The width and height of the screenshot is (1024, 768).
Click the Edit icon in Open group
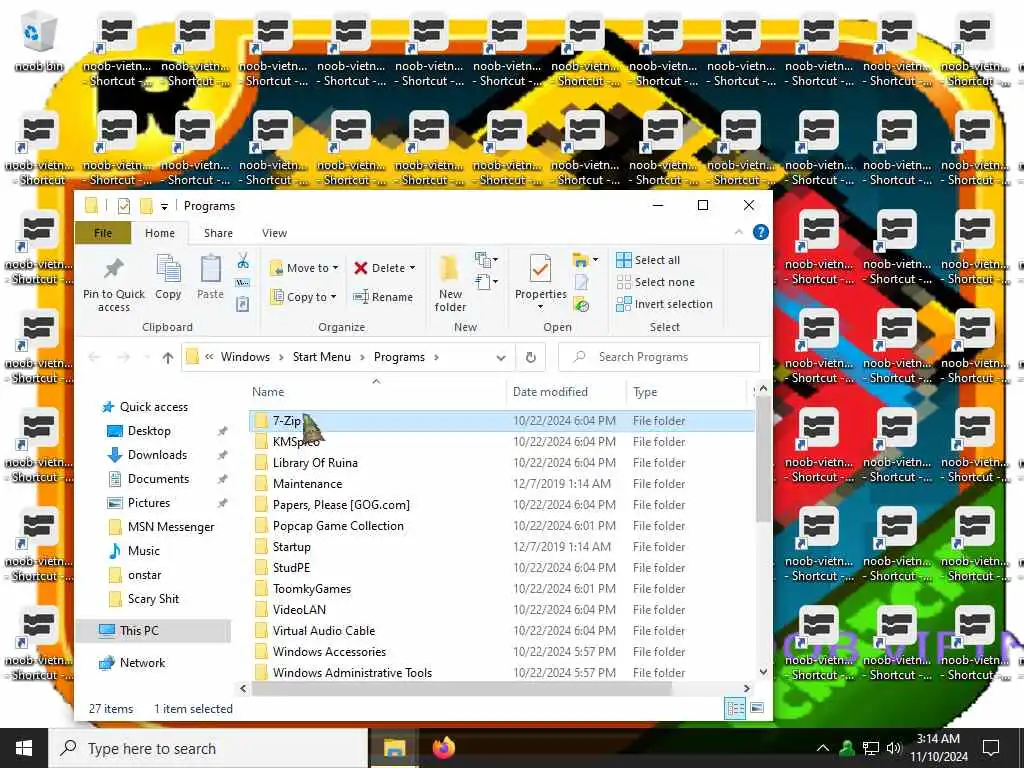pos(581,282)
